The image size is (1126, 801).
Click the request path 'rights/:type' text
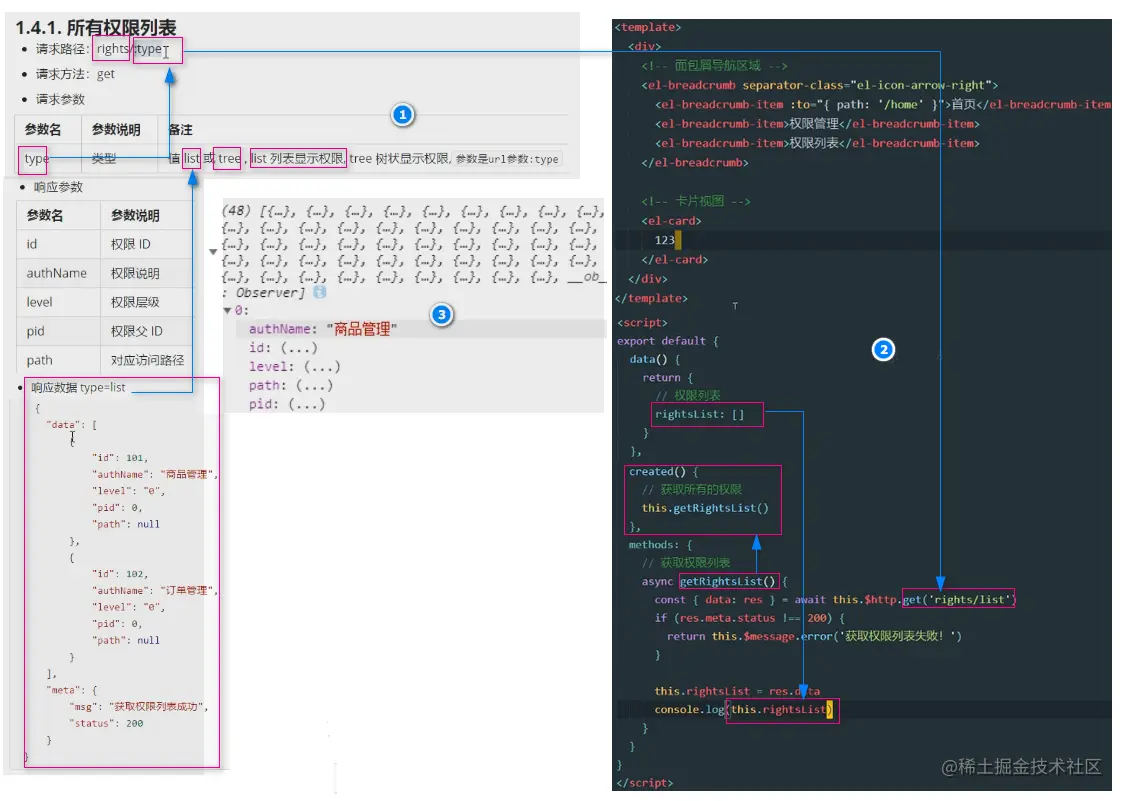[130, 49]
